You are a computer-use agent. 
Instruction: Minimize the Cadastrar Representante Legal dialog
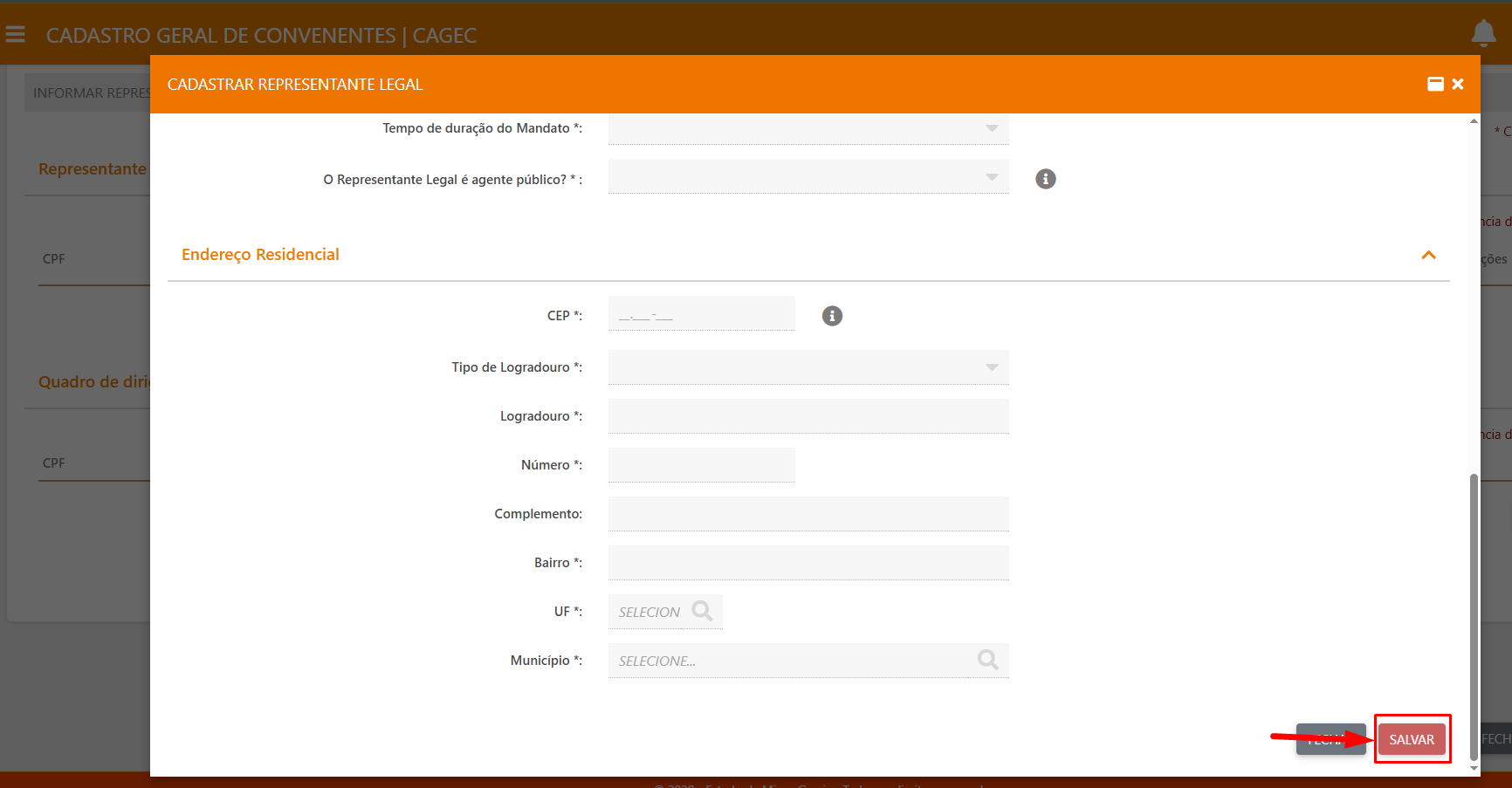pos(1435,84)
